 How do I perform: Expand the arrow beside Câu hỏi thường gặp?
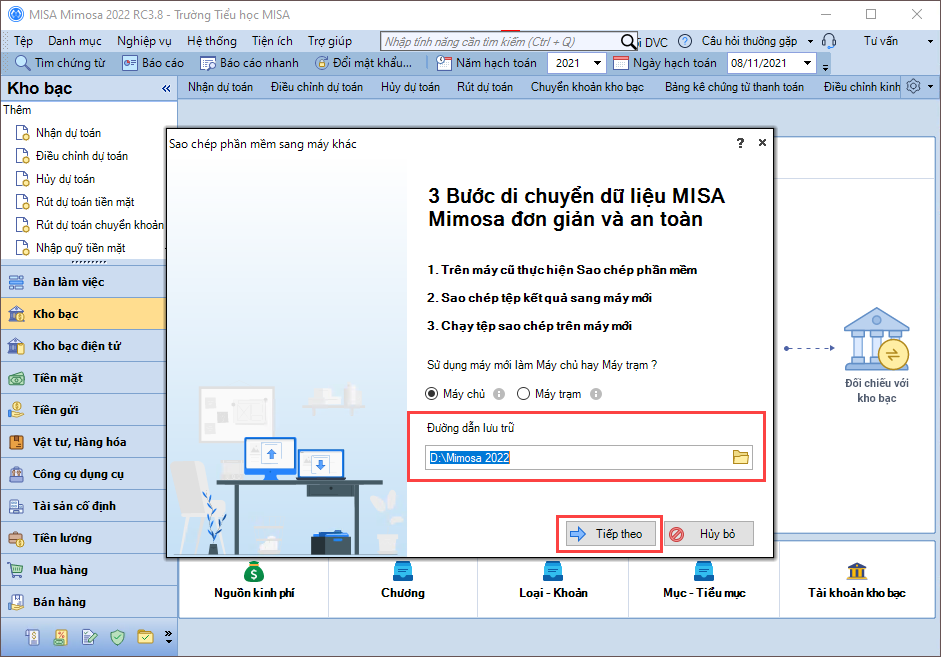tap(810, 41)
